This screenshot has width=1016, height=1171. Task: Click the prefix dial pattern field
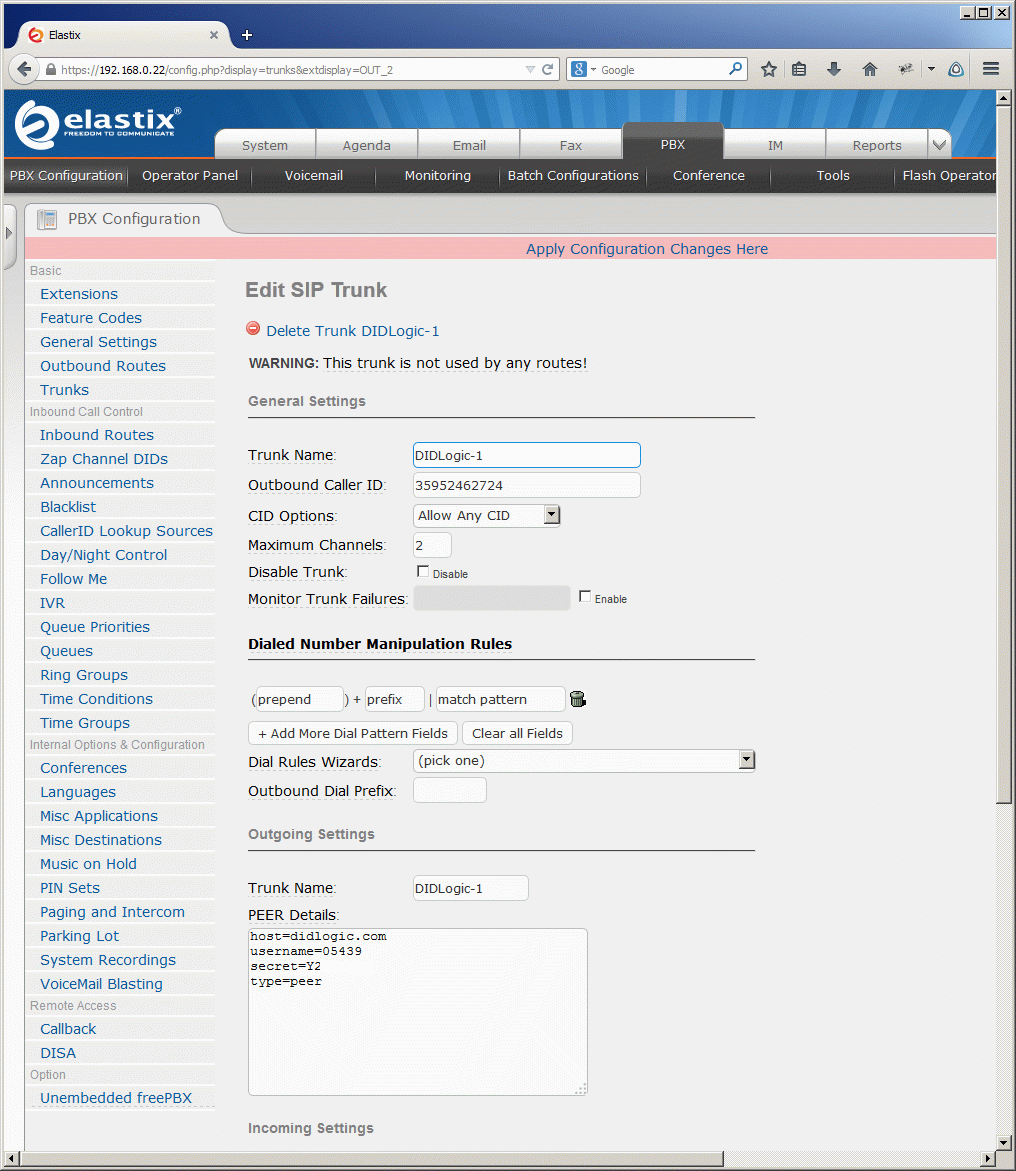click(x=394, y=699)
